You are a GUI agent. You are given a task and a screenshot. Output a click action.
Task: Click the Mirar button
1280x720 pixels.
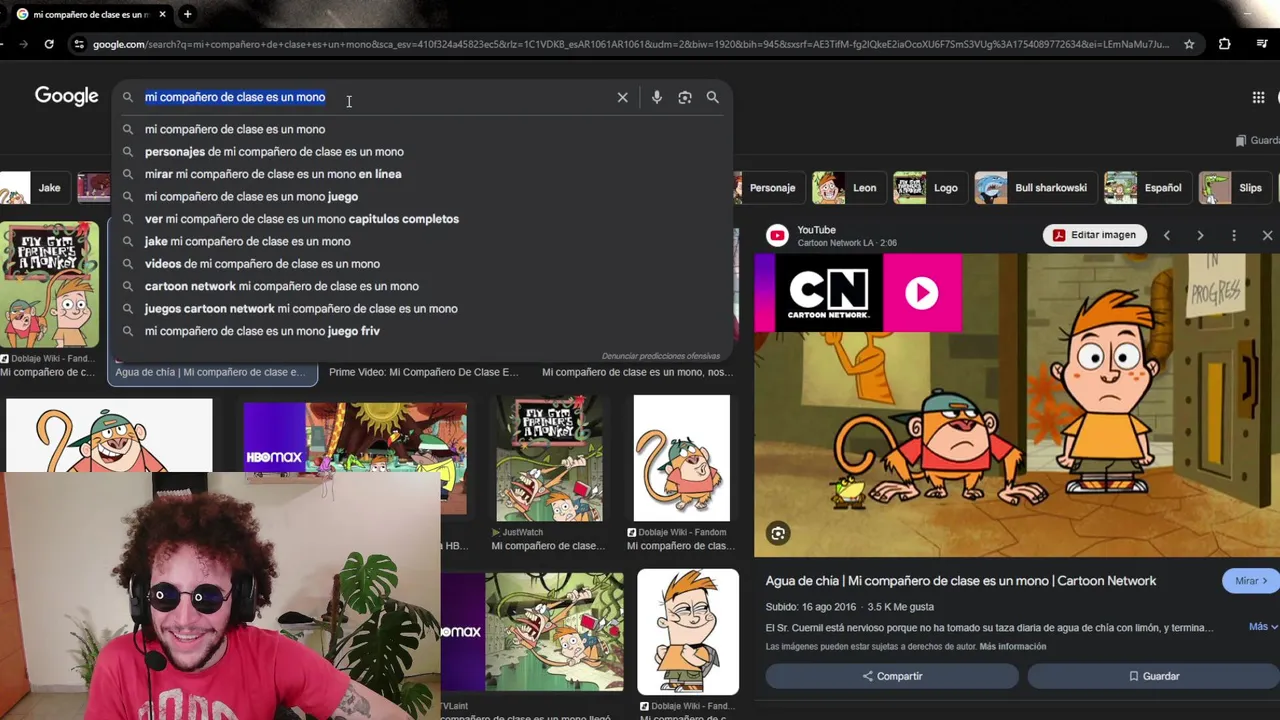pyautogui.click(x=1250, y=581)
